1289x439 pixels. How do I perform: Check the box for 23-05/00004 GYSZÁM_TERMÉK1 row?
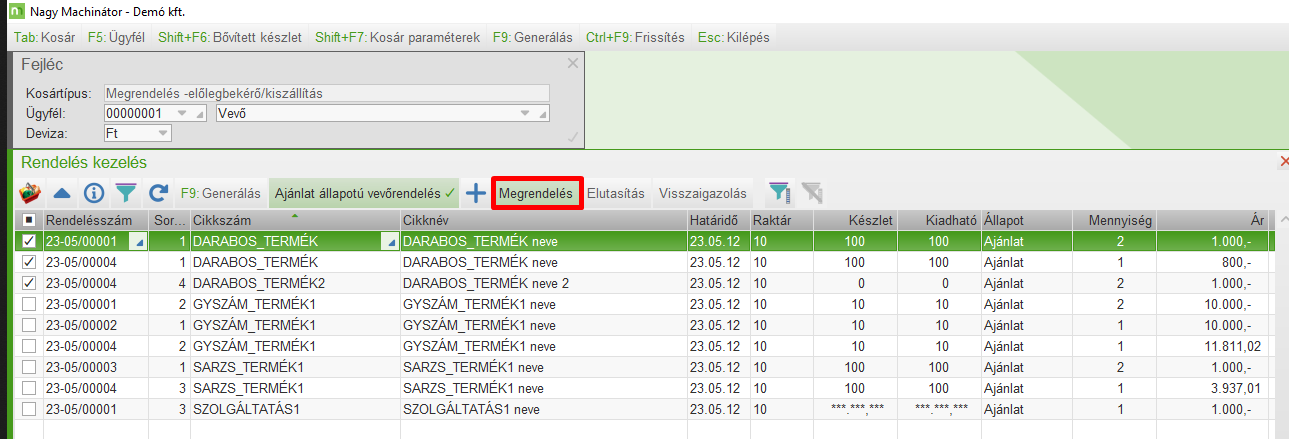[30, 346]
